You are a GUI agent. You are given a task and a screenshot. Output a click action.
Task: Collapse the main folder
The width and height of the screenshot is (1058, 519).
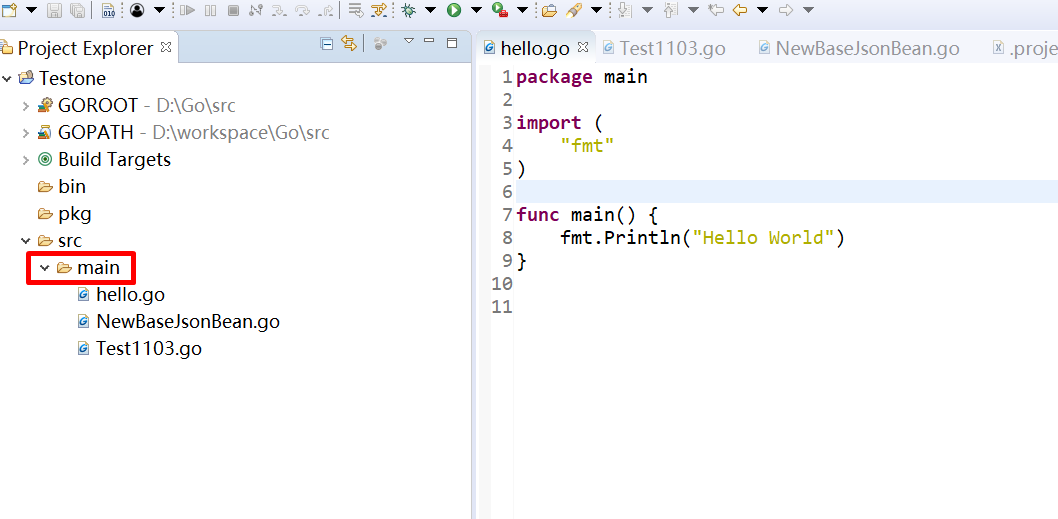(45, 268)
